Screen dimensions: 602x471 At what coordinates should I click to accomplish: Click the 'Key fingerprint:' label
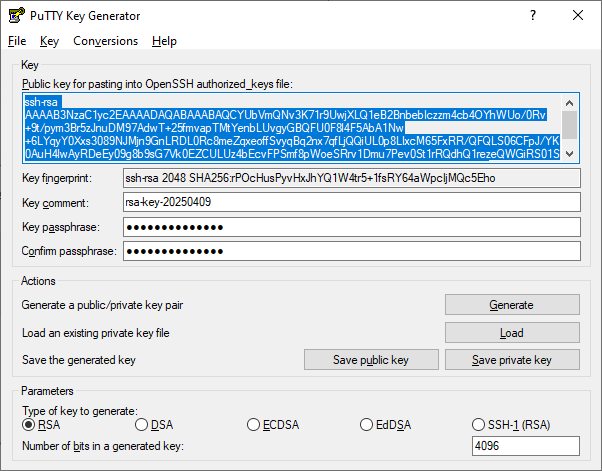tap(57, 178)
